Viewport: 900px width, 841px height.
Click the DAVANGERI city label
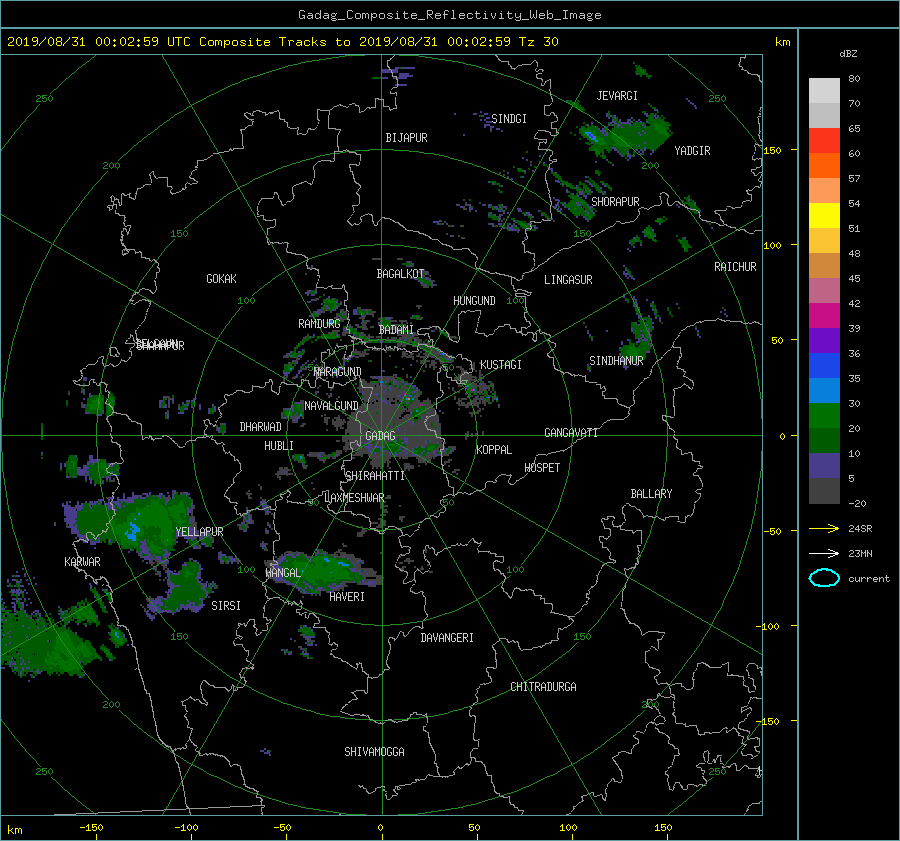tap(447, 638)
